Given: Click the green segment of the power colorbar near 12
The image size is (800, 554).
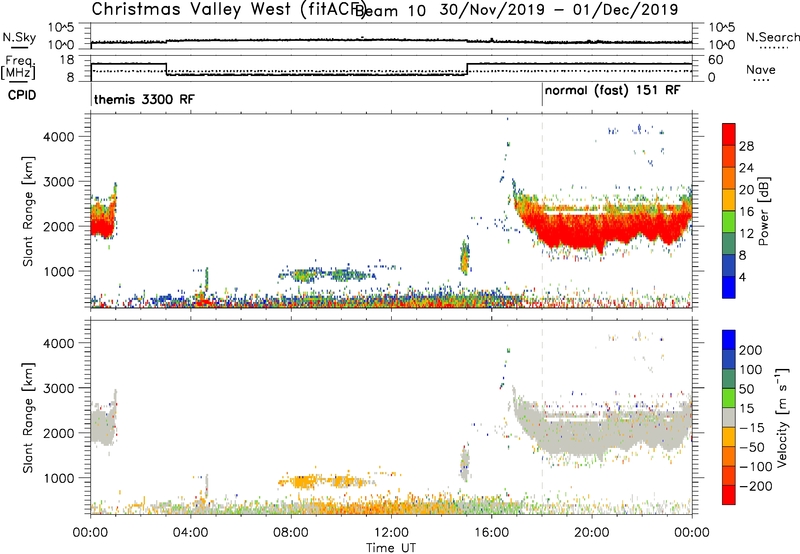Looking at the screenshot, I should (729, 221).
